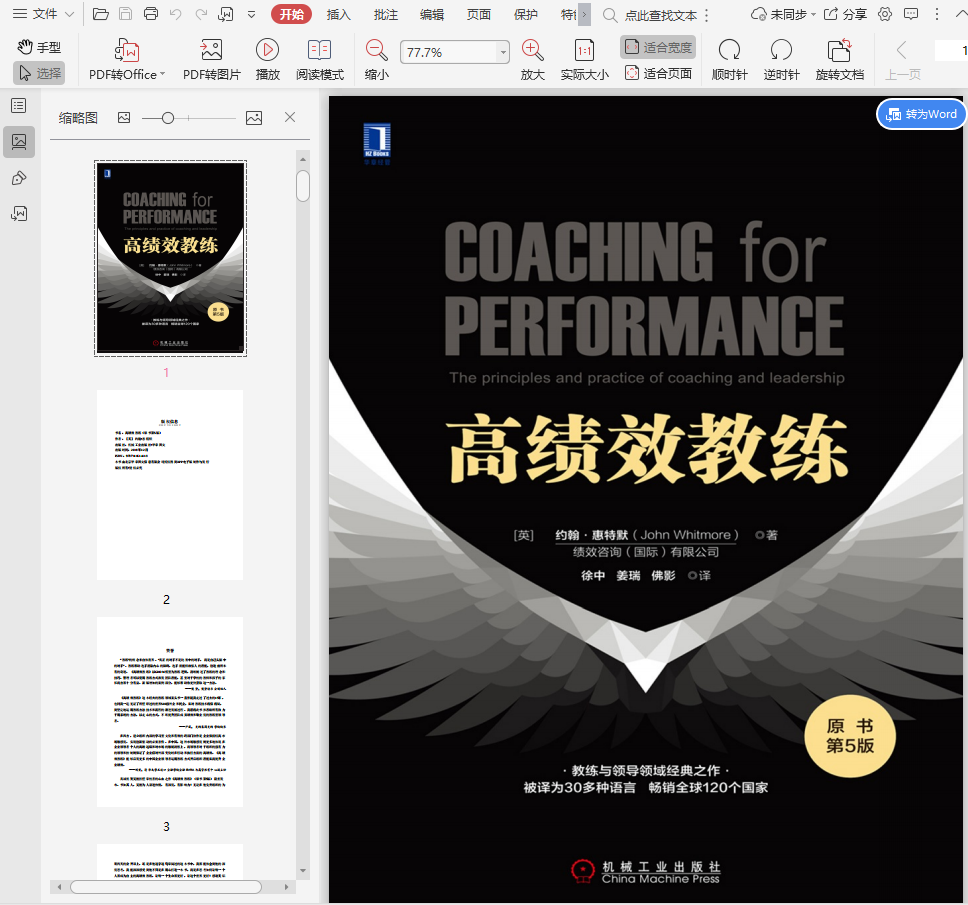Click the PDF转图片 tool
The width and height of the screenshot is (968, 905).
click(211, 59)
